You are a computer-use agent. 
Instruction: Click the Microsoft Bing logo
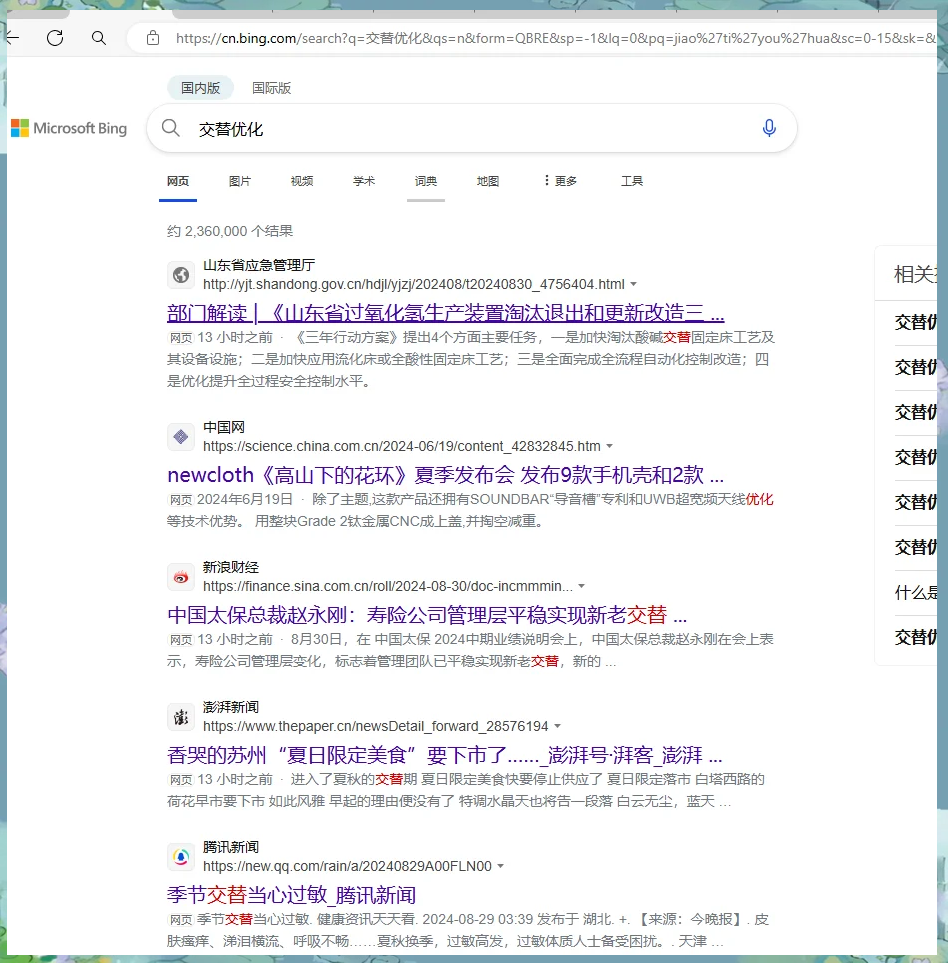pos(69,128)
